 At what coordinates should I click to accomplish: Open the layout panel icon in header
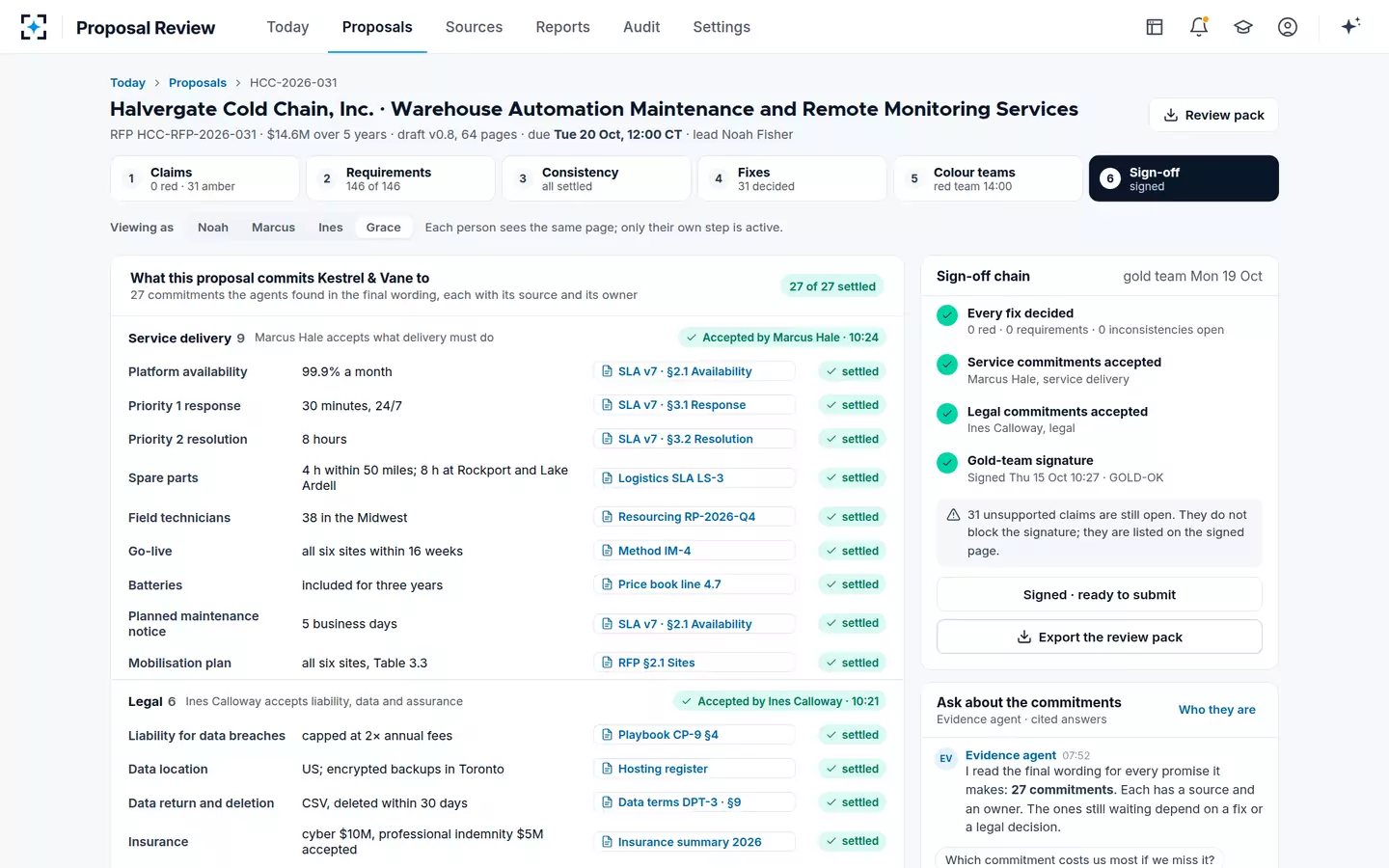(1155, 27)
